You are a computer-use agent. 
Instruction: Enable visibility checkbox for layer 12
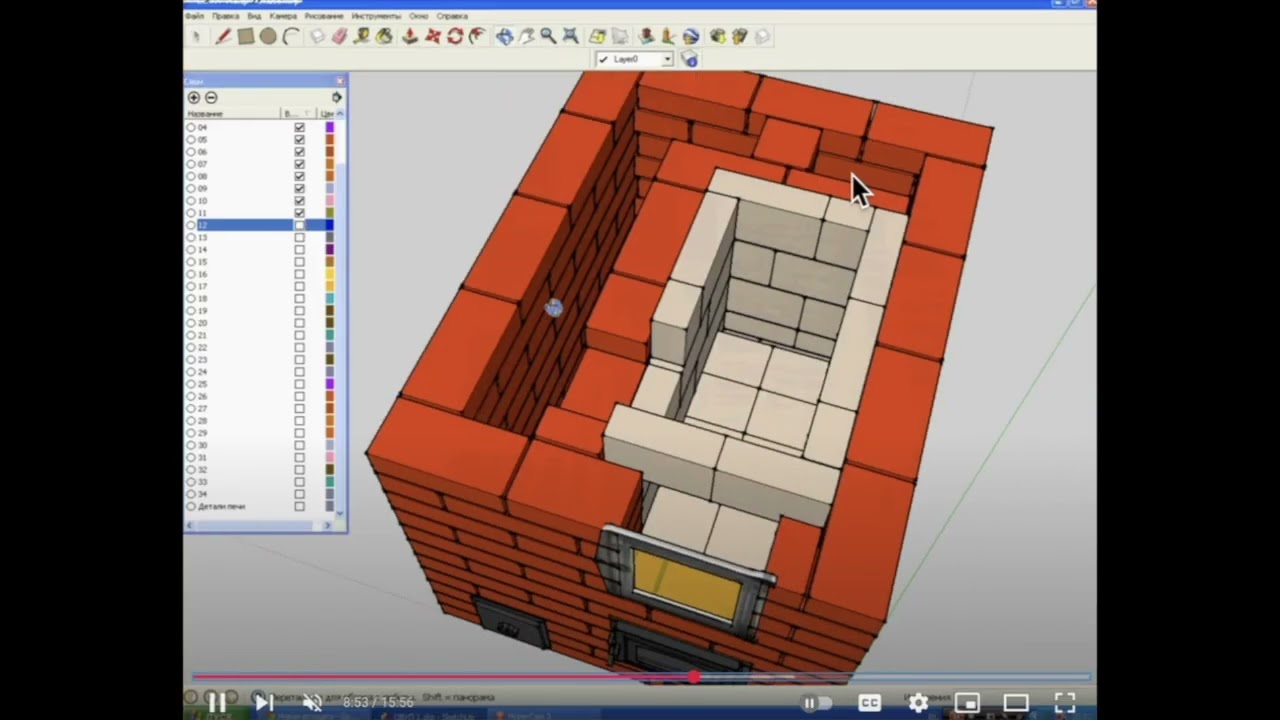click(299, 225)
